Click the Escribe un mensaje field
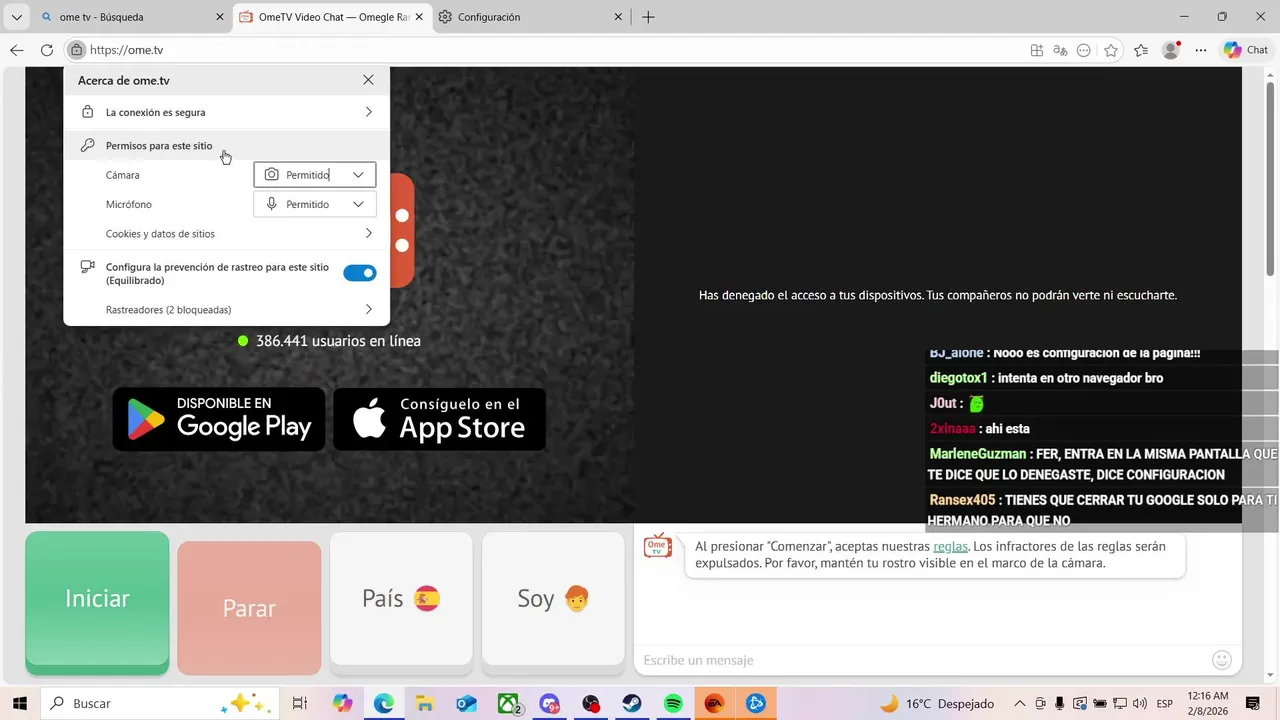The height and width of the screenshot is (720, 1280). (x=920, y=660)
